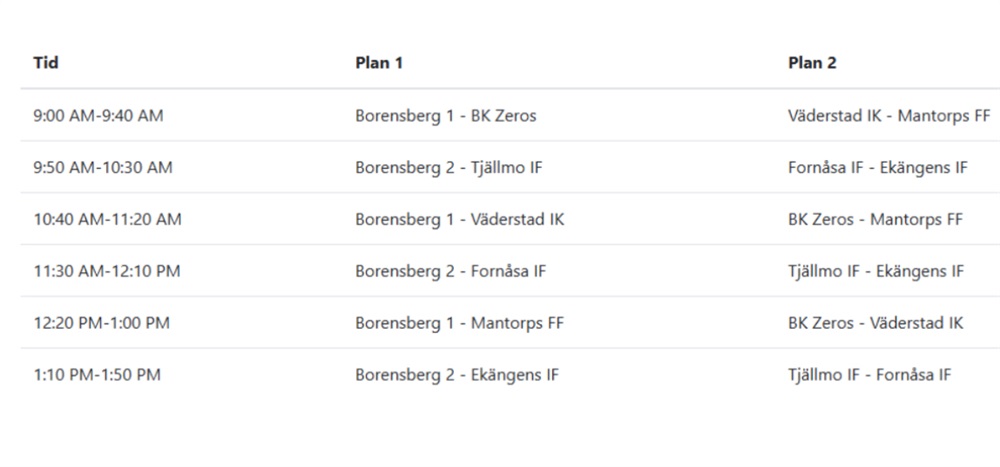The width and height of the screenshot is (1000, 467).
Task: Select the 9:50 AM-10:30 AM time cell
Action: [x=103, y=168]
